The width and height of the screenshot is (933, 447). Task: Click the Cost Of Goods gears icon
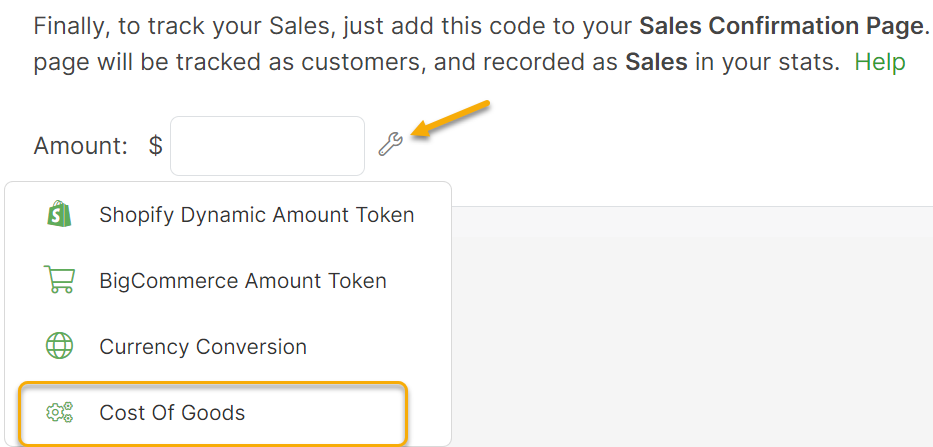click(60, 412)
